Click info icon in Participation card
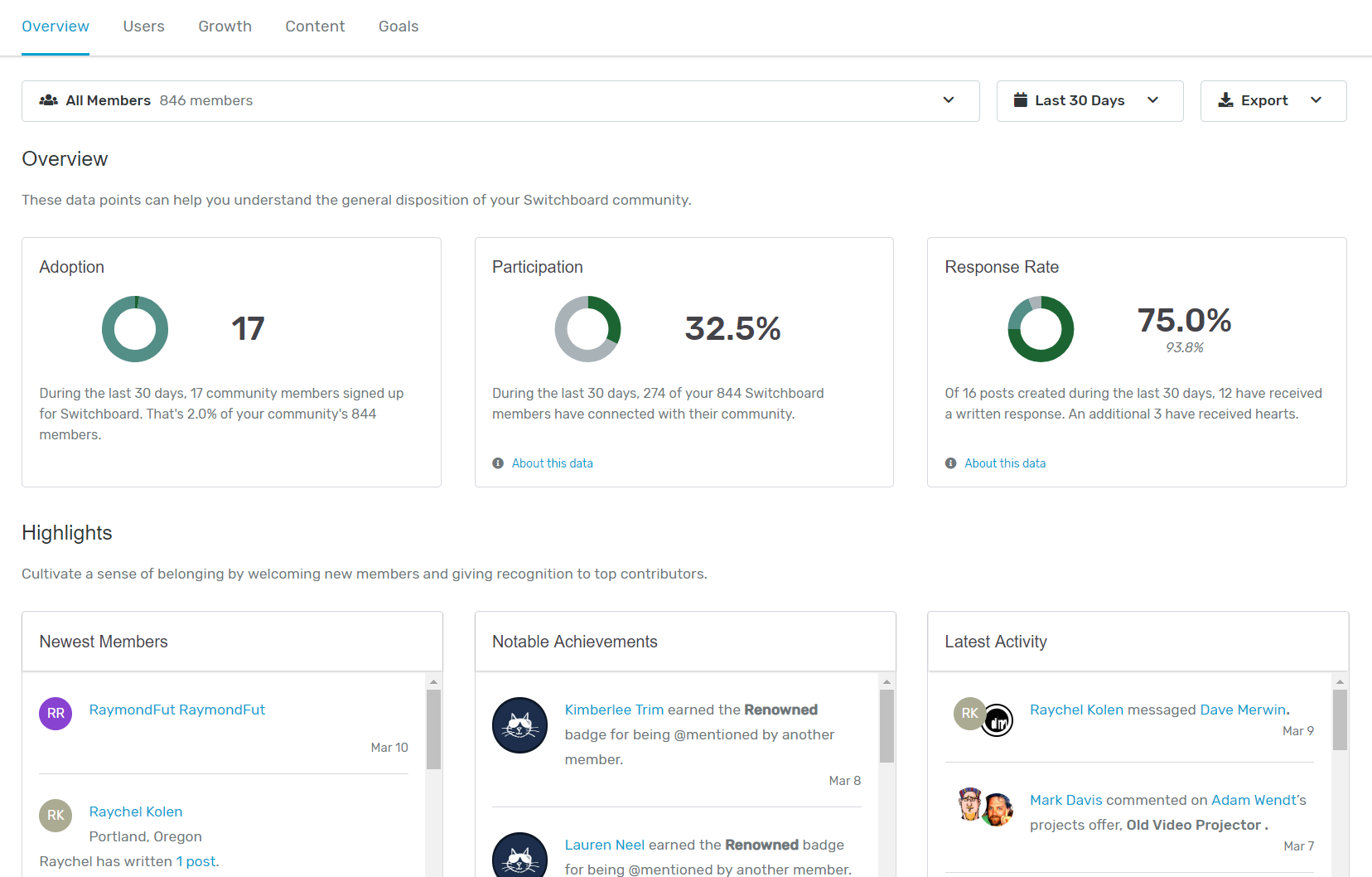The image size is (1372, 877). [x=498, y=463]
